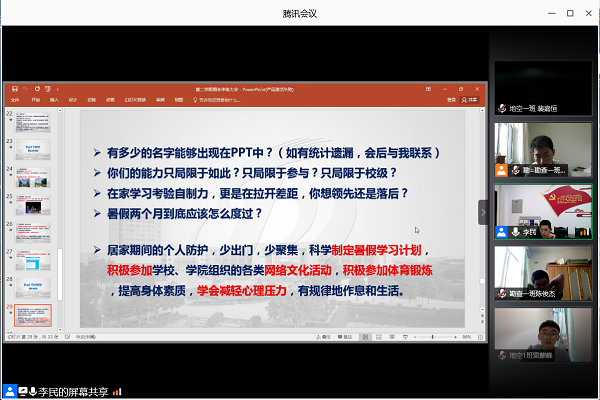Collapse the participant video sidebar arrow
Screen dimensions: 600x400
482,212
